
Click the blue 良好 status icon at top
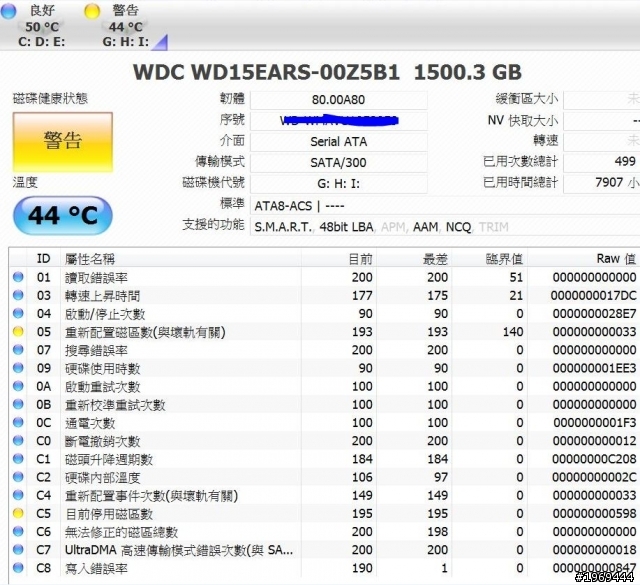tap(8, 11)
